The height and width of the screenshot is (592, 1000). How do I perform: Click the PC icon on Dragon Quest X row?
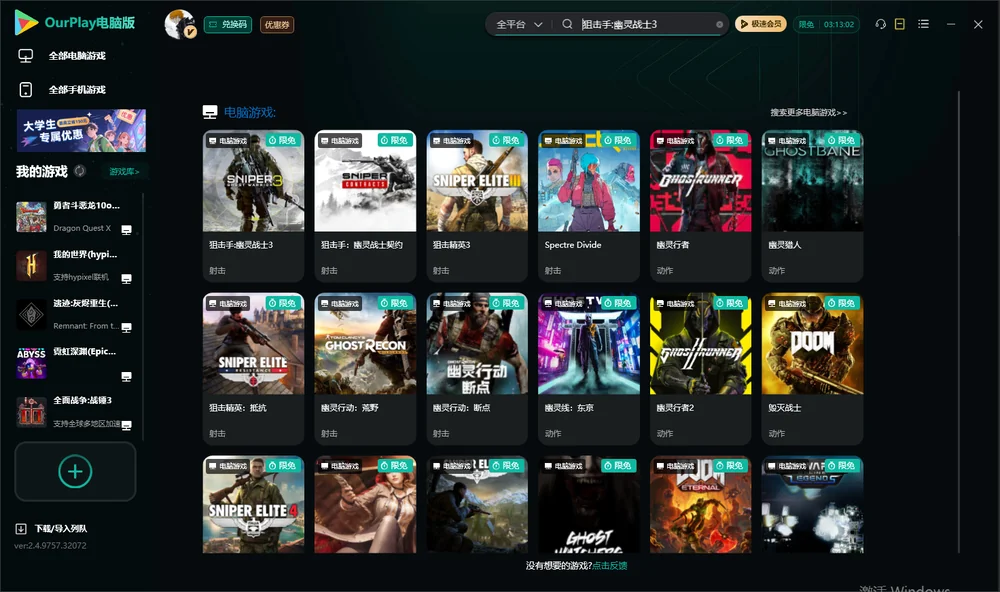pos(126,230)
